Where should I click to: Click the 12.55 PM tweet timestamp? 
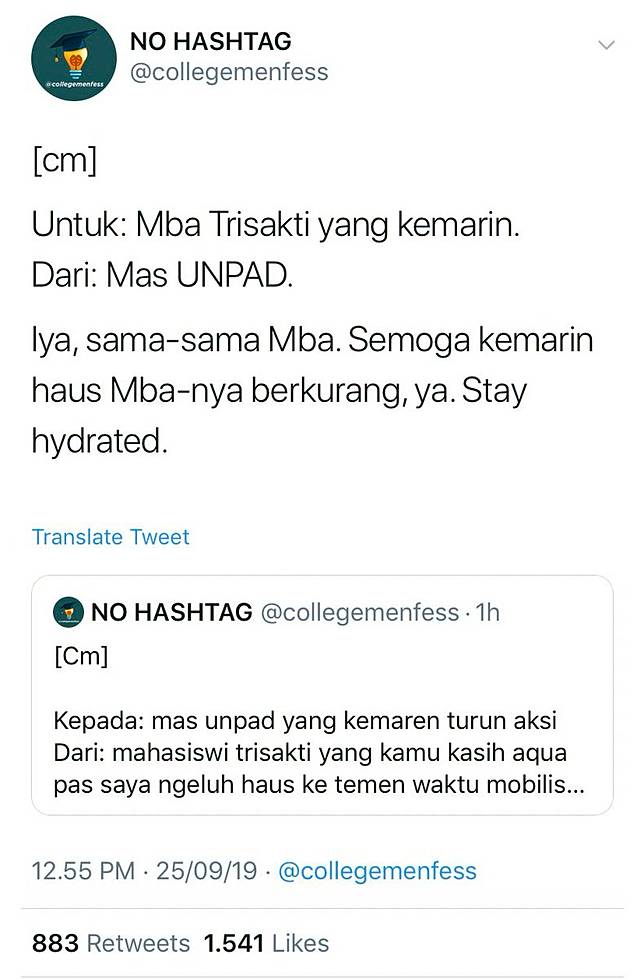[x=83, y=871]
